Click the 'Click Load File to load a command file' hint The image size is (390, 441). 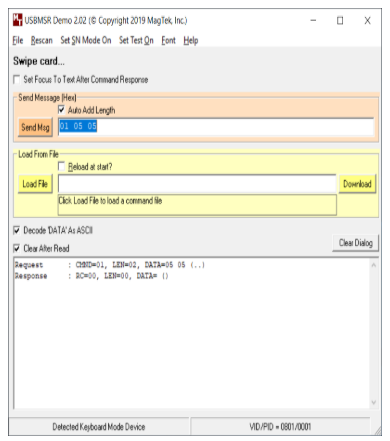[110, 201]
